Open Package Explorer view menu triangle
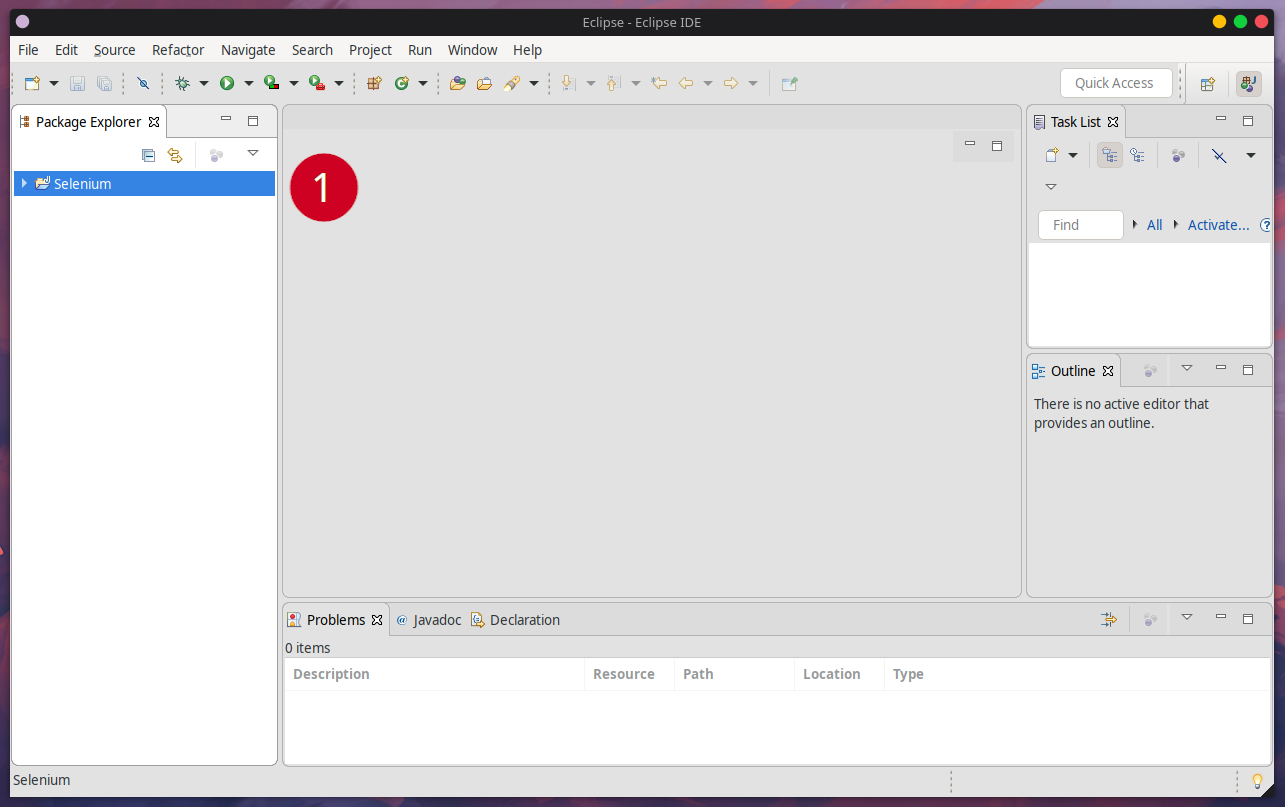1285x807 pixels. [x=253, y=153]
